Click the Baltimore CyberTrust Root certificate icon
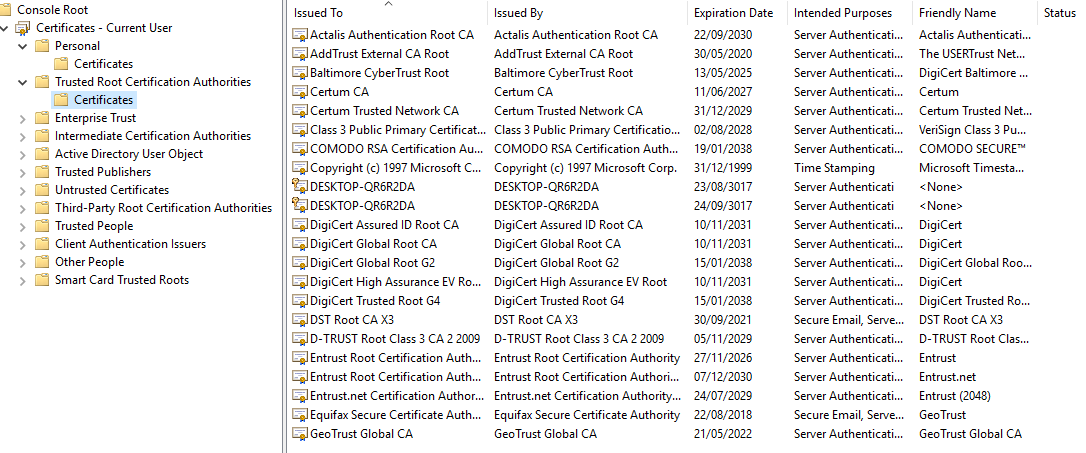 pos(300,73)
